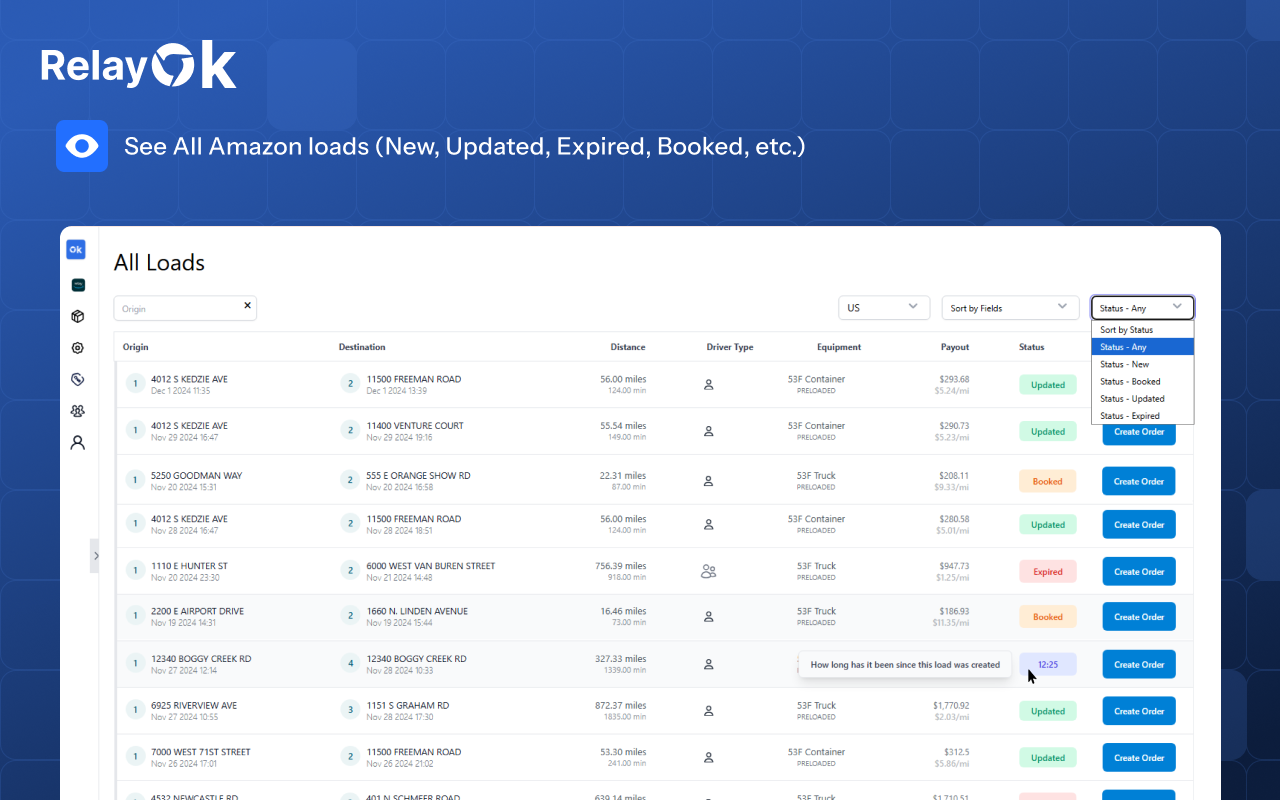Click the driver icon in the Dec 1 4012 S KEDZIE AVE row
The height and width of the screenshot is (800, 1280).
coord(709,384)
